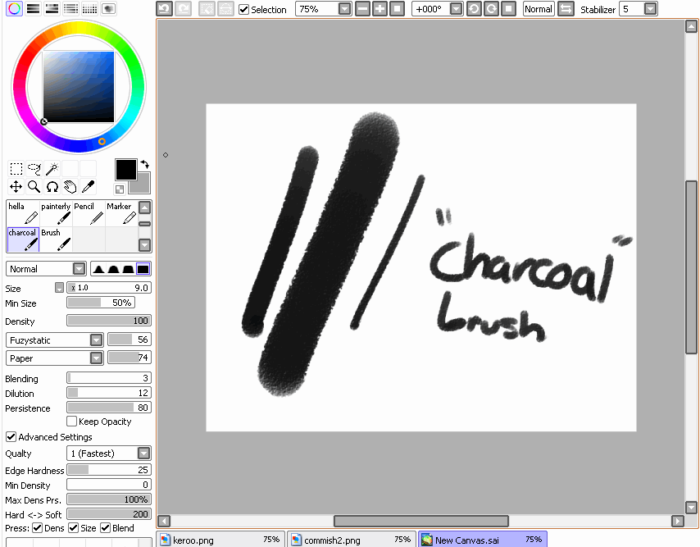The width and height of the screenshot is (700, 547).
Task: Select the hand pan tool
Action: 70,187
